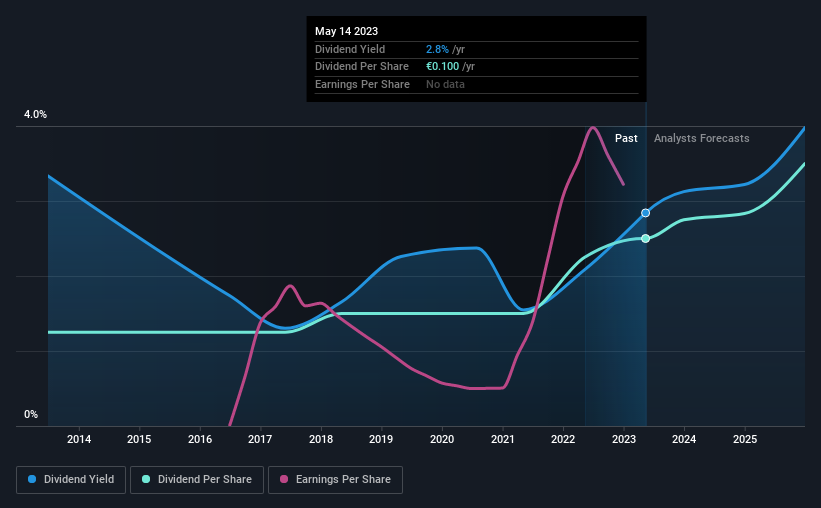Viewport: 821px width, 508px height.
Task: Click the 2023 x-axis label
Action: click(x=624, y=439)
